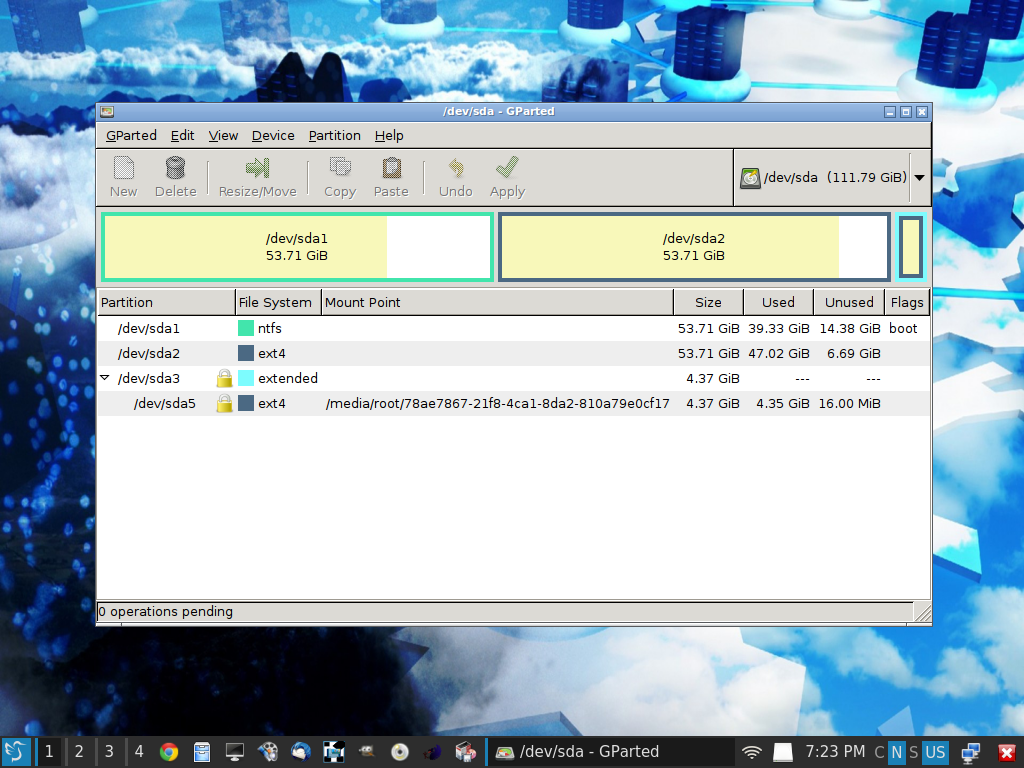1024x768 pixels.
Task: Click the Copy partition toolbar icon
Action: coord(340,168)
